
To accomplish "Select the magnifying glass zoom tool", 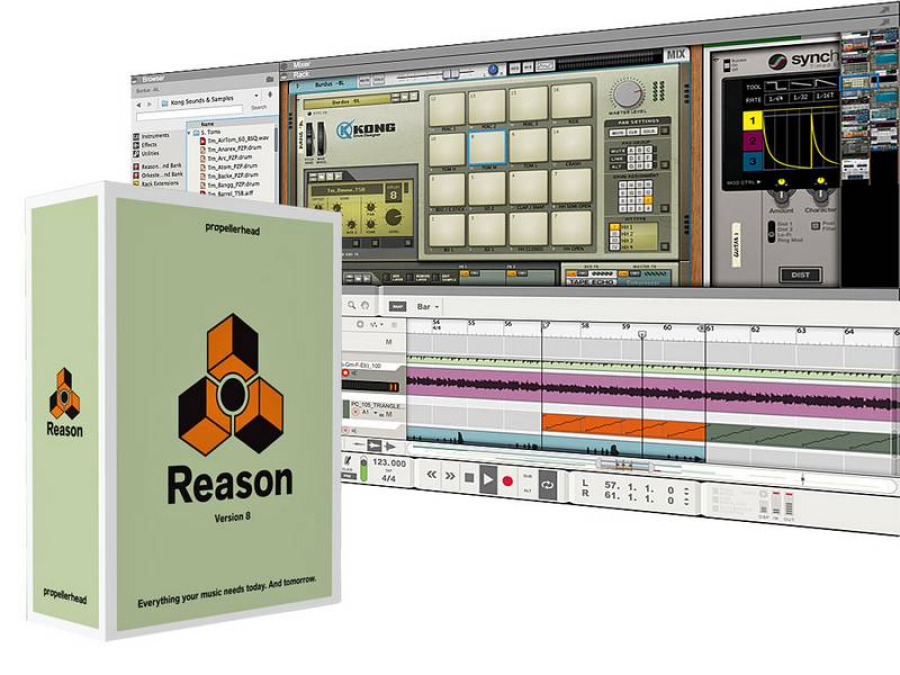I will click(351, 305).
